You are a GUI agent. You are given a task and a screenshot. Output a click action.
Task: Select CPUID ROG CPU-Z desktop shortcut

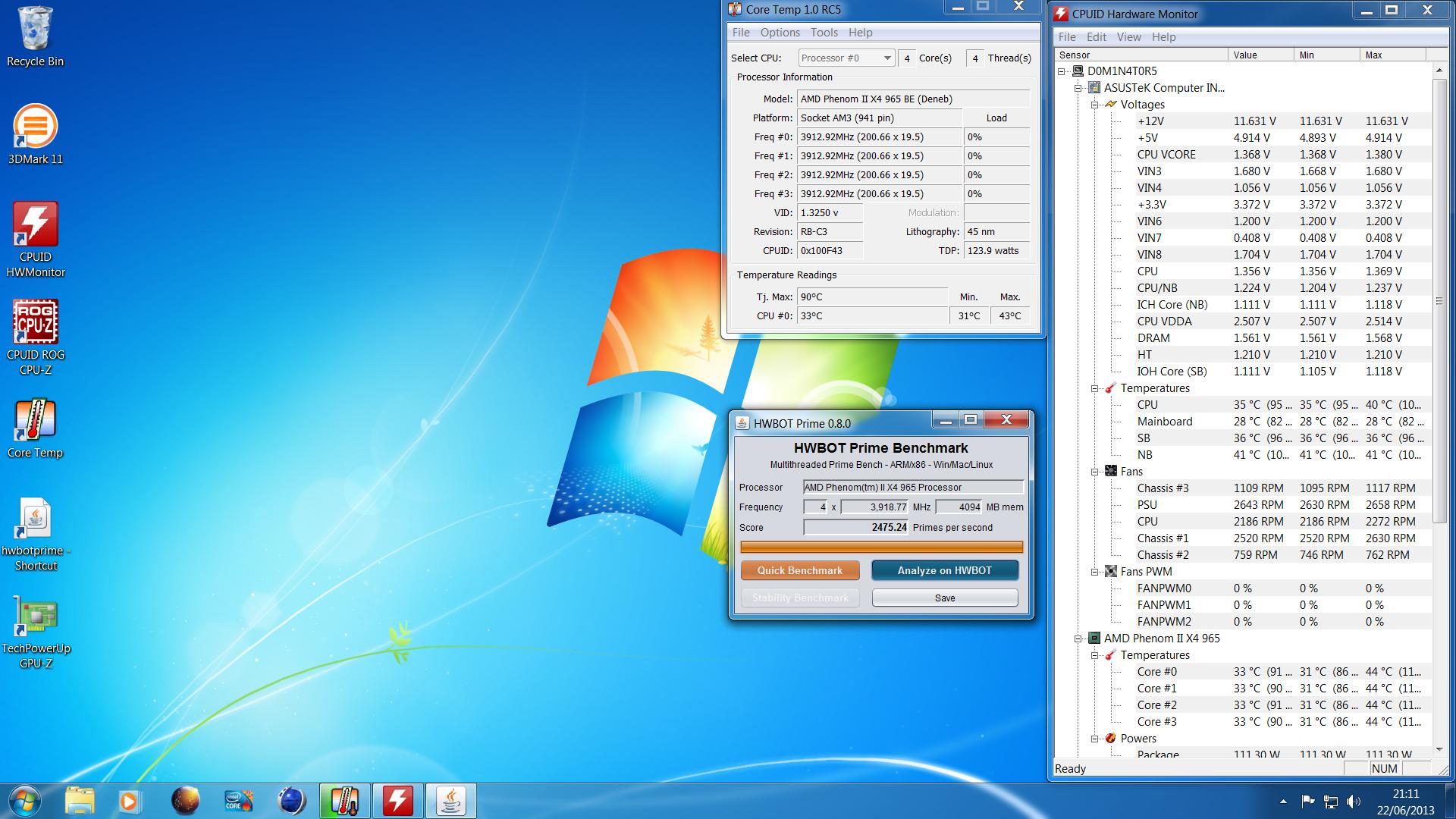tap(35, 337)
